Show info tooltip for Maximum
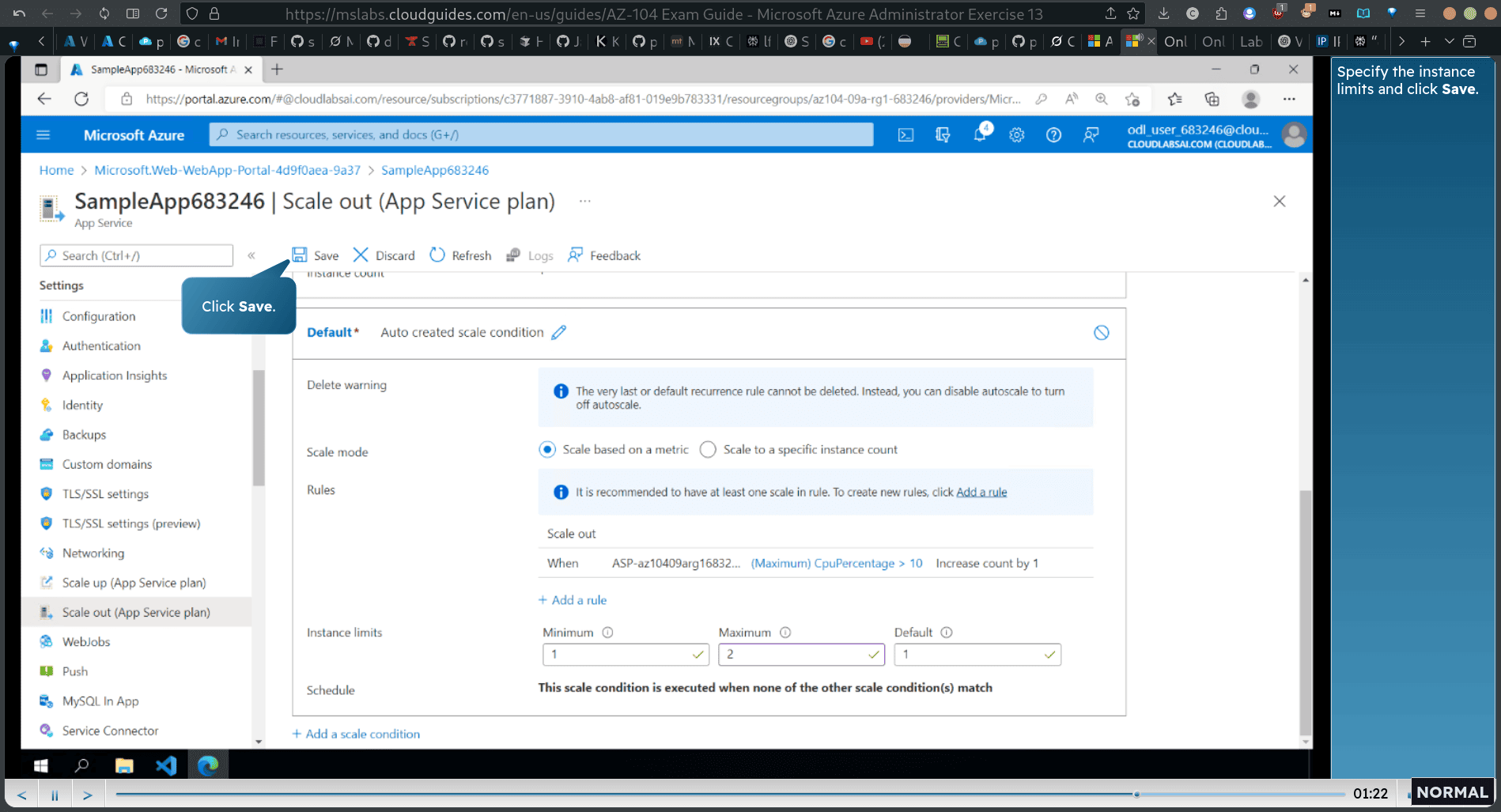The height and width of the screenshot is (812, 1501). pos(785,633)
